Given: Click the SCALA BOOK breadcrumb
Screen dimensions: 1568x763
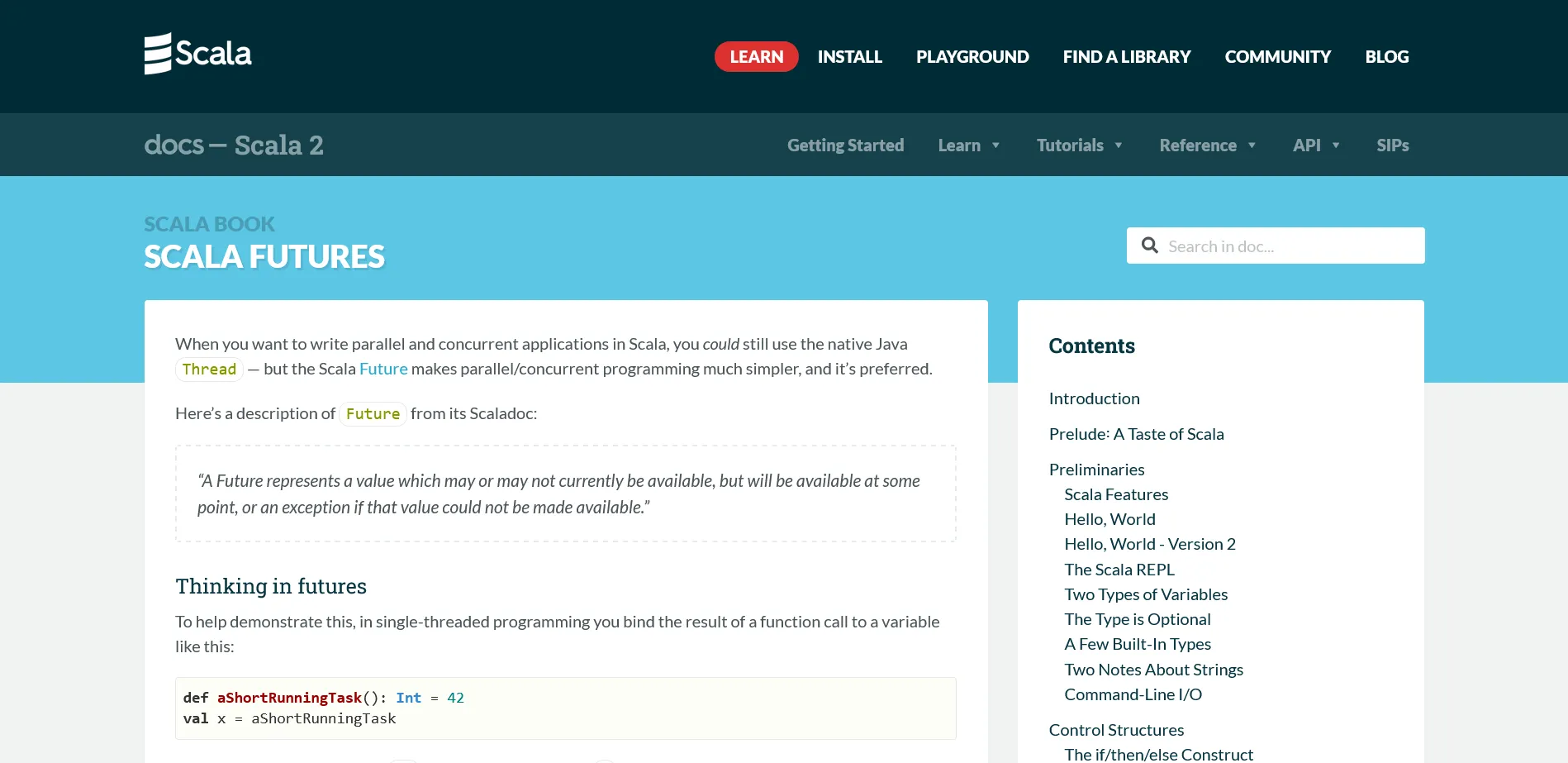Looking at the screenshot, I should tap(209, 224).
